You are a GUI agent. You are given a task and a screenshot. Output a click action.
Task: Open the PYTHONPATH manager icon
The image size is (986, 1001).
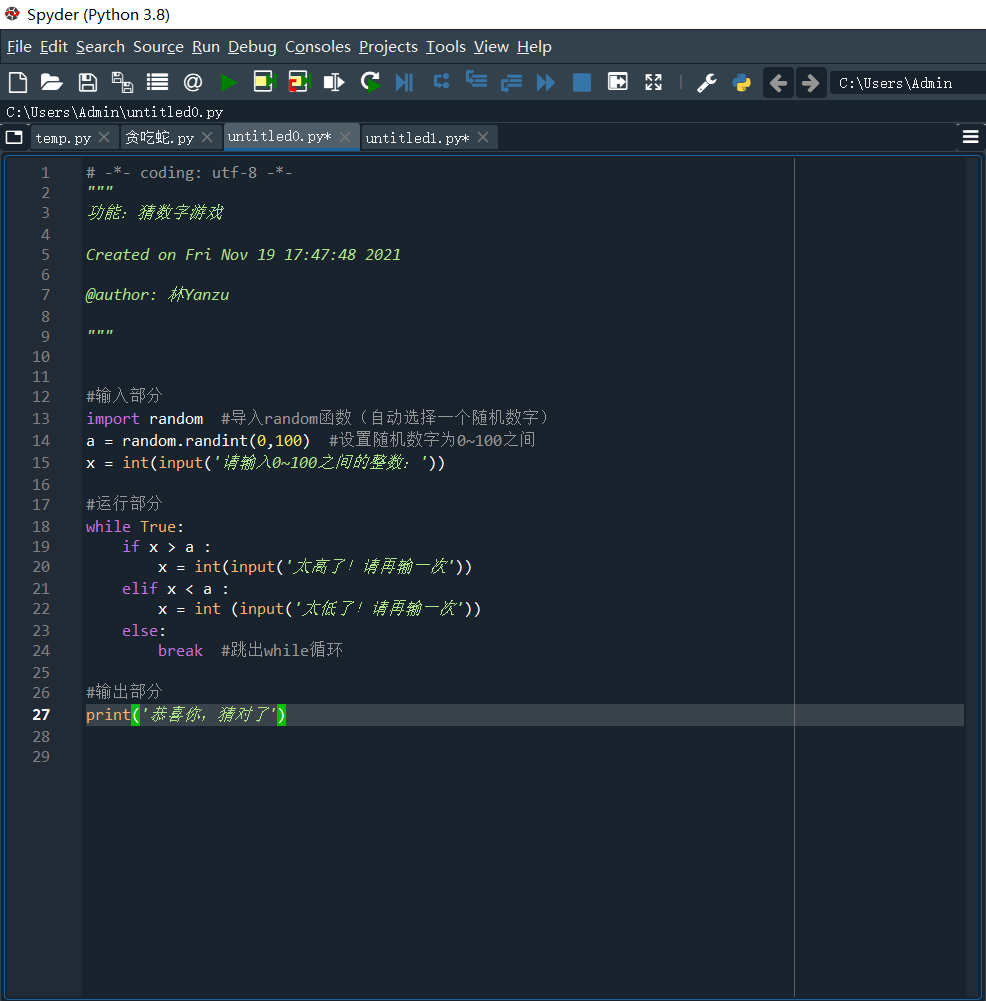(x=741, y=83)
